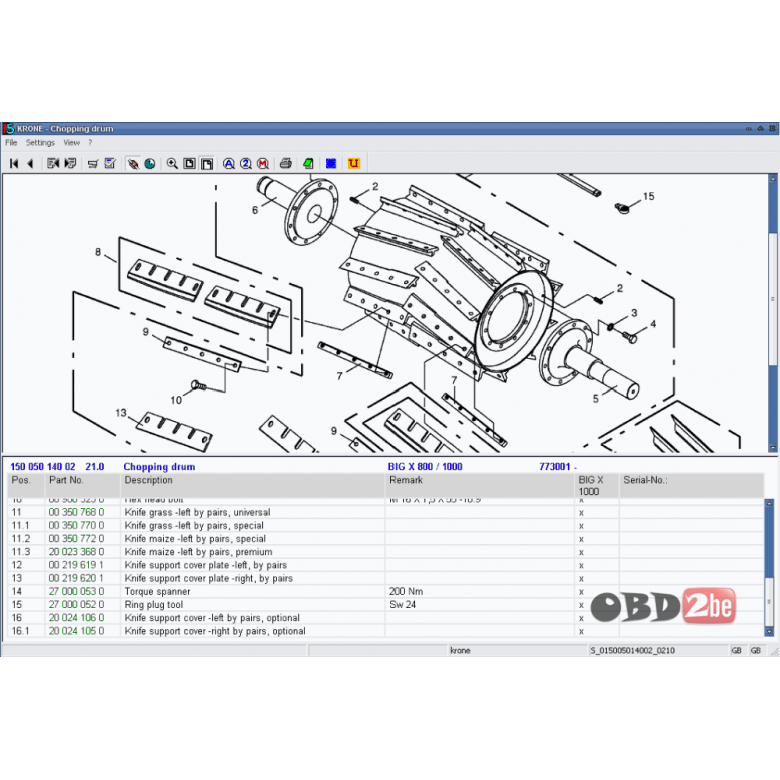Click the parts list scroll-up arrow
Screen dimensions: 780x780
coord(769,503)
